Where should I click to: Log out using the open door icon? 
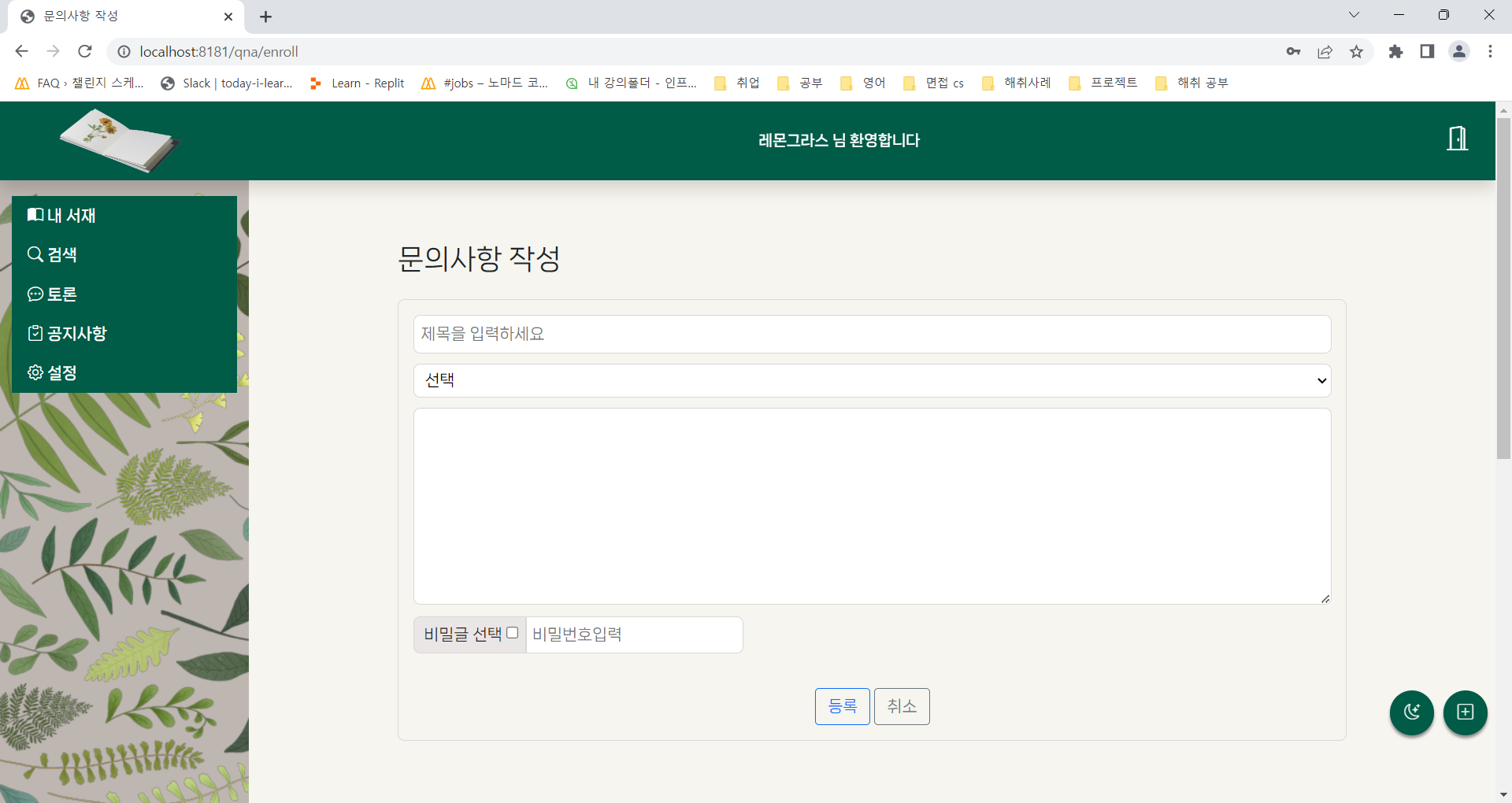coord(1457,139)
